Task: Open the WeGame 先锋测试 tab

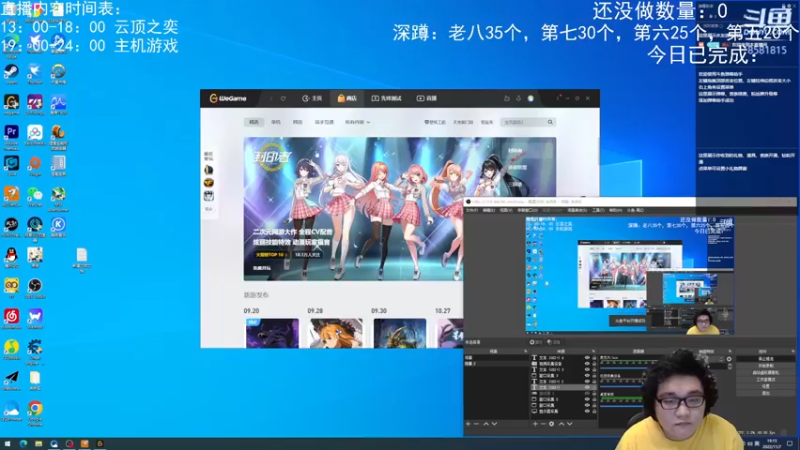Action: point(386,98)
